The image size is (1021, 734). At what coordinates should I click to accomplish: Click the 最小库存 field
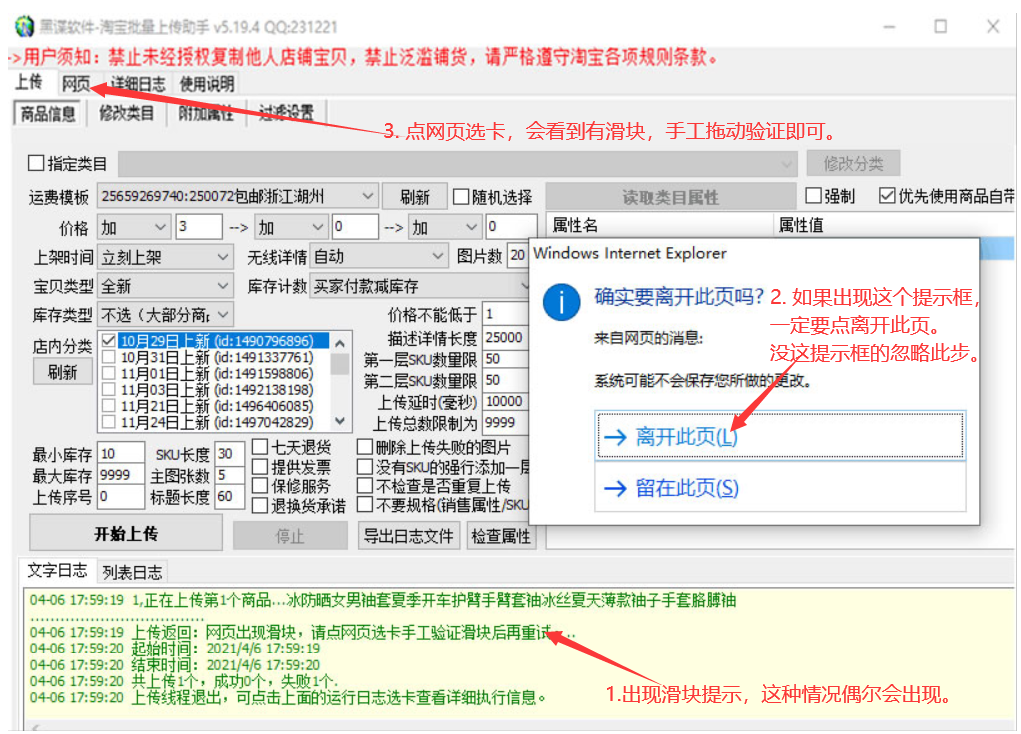[121, 453]
